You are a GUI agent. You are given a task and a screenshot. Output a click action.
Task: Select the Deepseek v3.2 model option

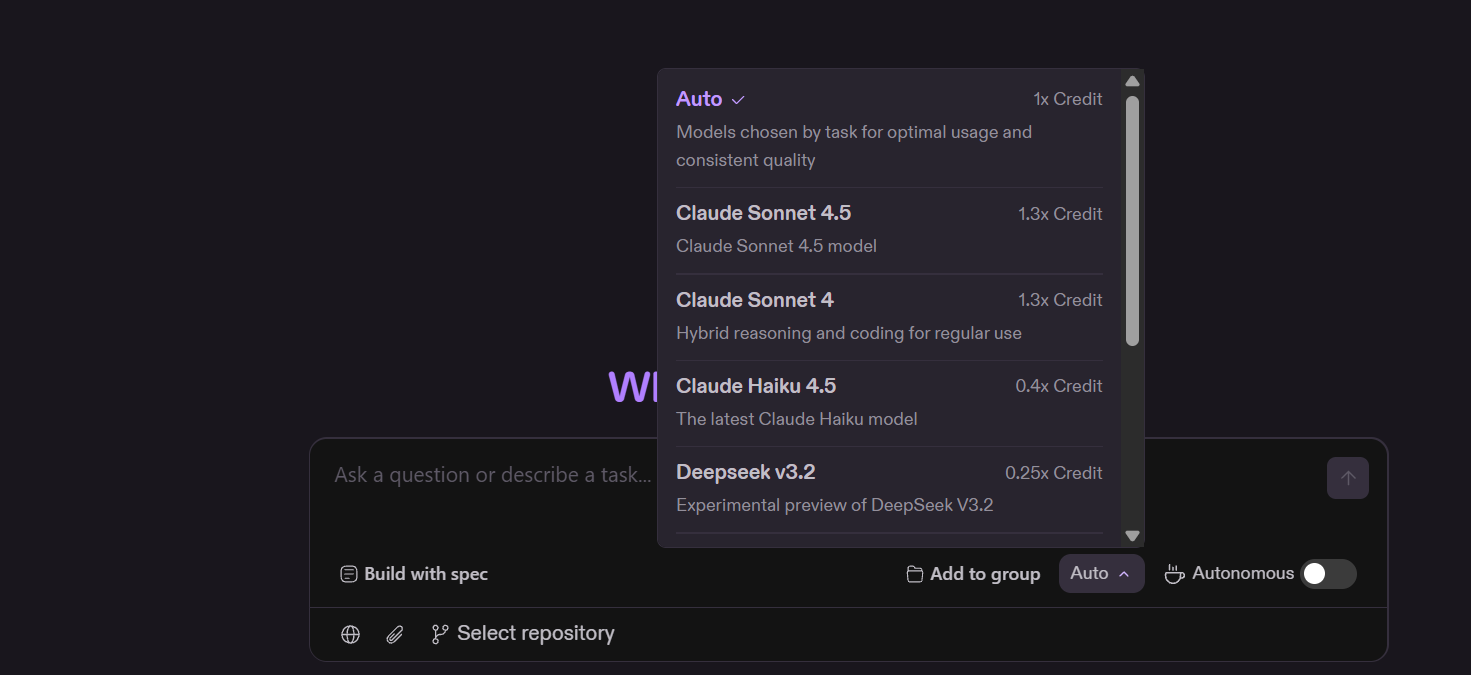[x=889, y=489]
